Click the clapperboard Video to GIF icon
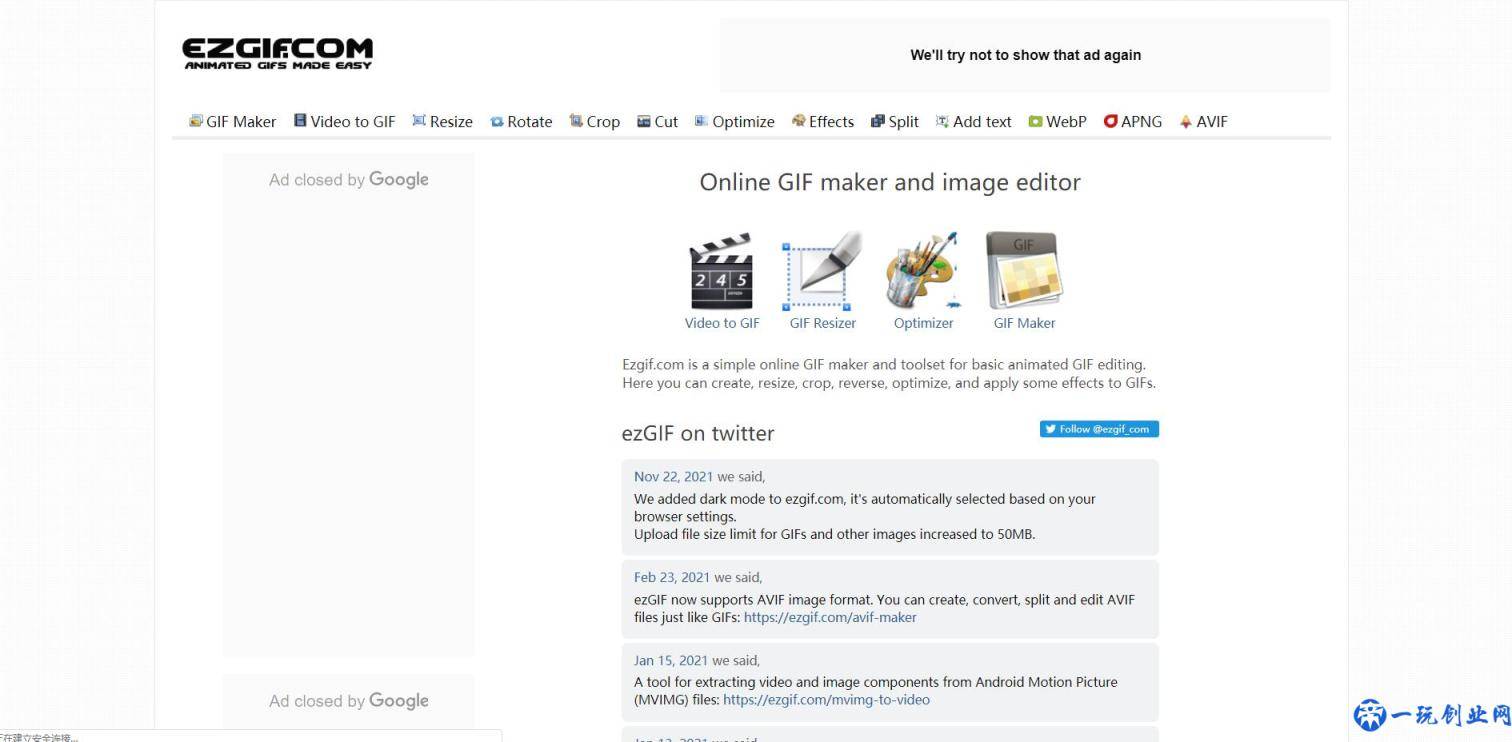1512x742 pixels. [721, 271]
